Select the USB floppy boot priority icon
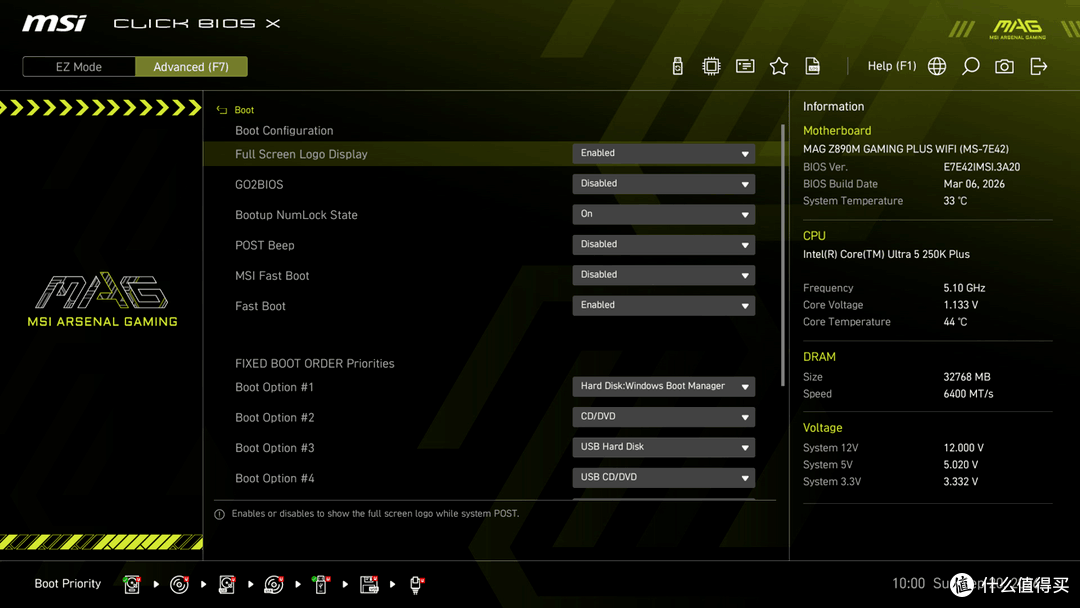 pos(369,584)
